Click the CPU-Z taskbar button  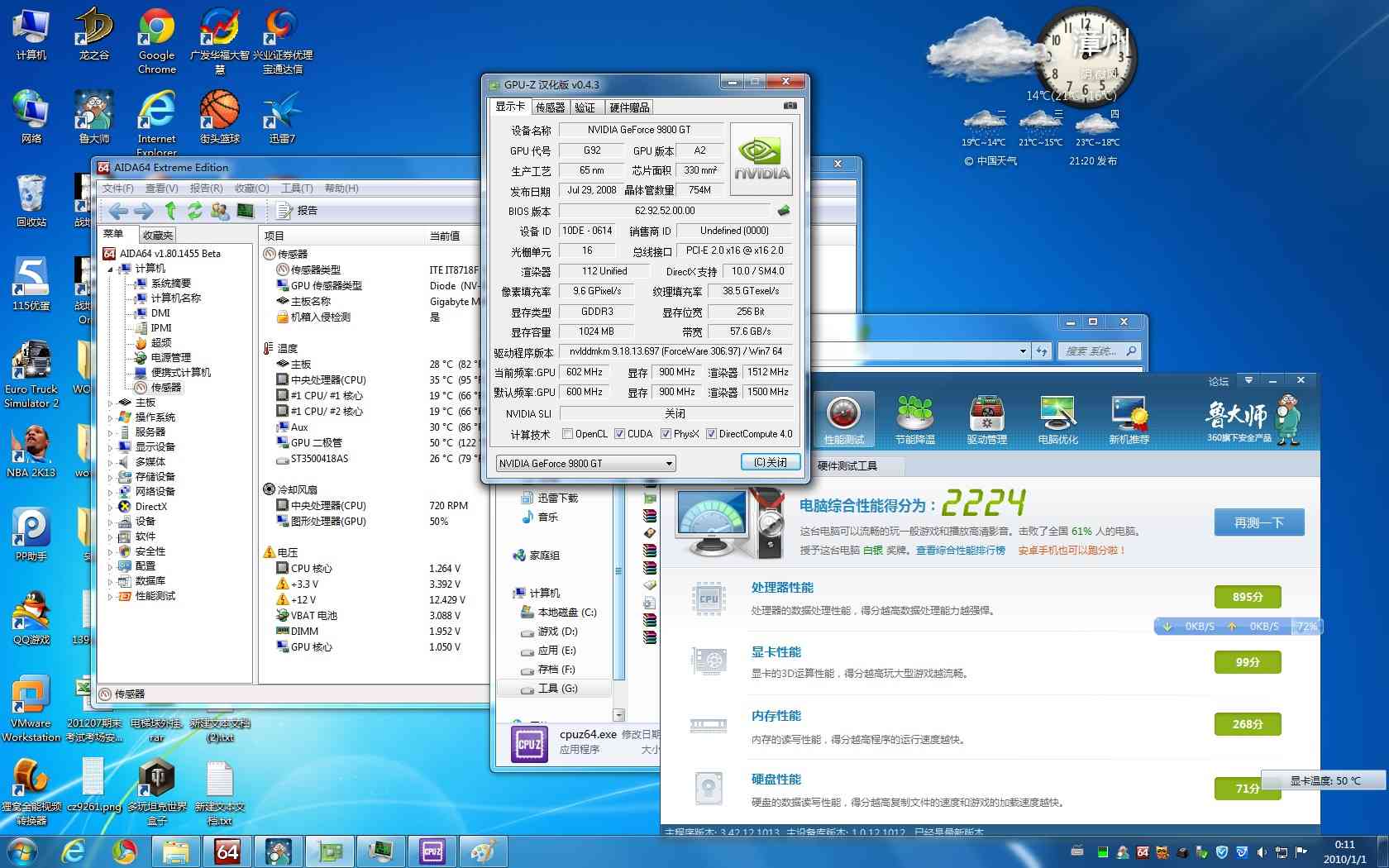(432, 851)
